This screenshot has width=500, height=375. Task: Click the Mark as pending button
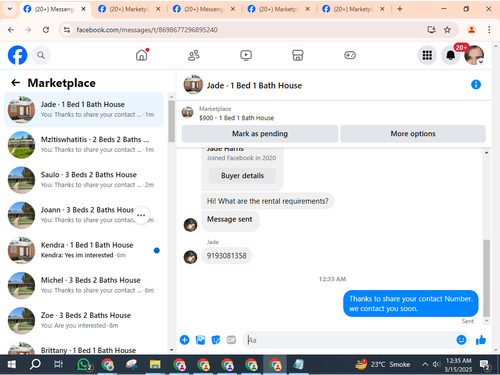coord(260,134)
